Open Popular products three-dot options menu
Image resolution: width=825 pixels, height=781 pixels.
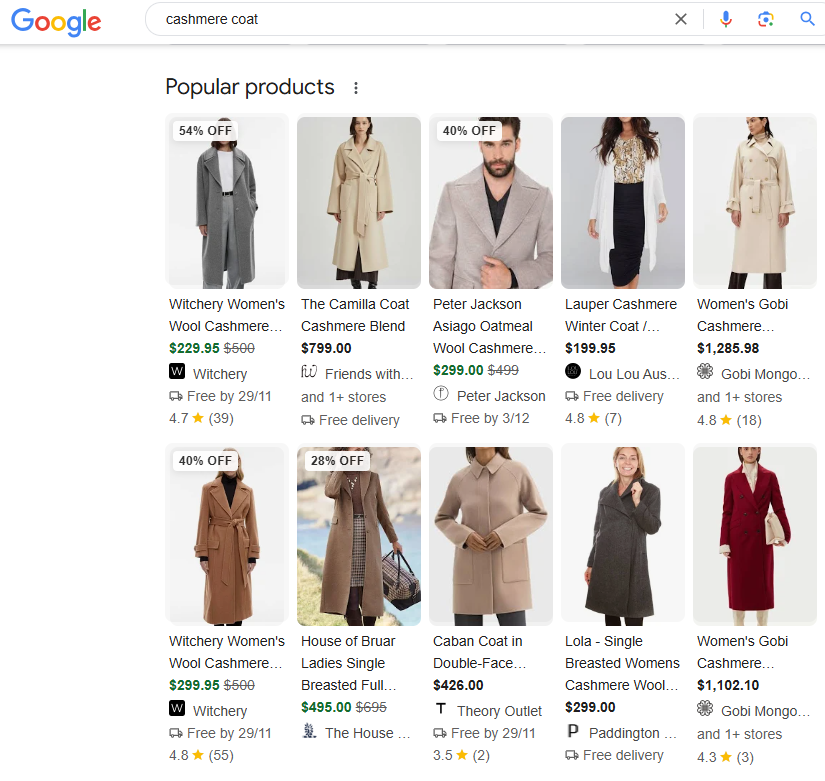click(x=356, y=88)
